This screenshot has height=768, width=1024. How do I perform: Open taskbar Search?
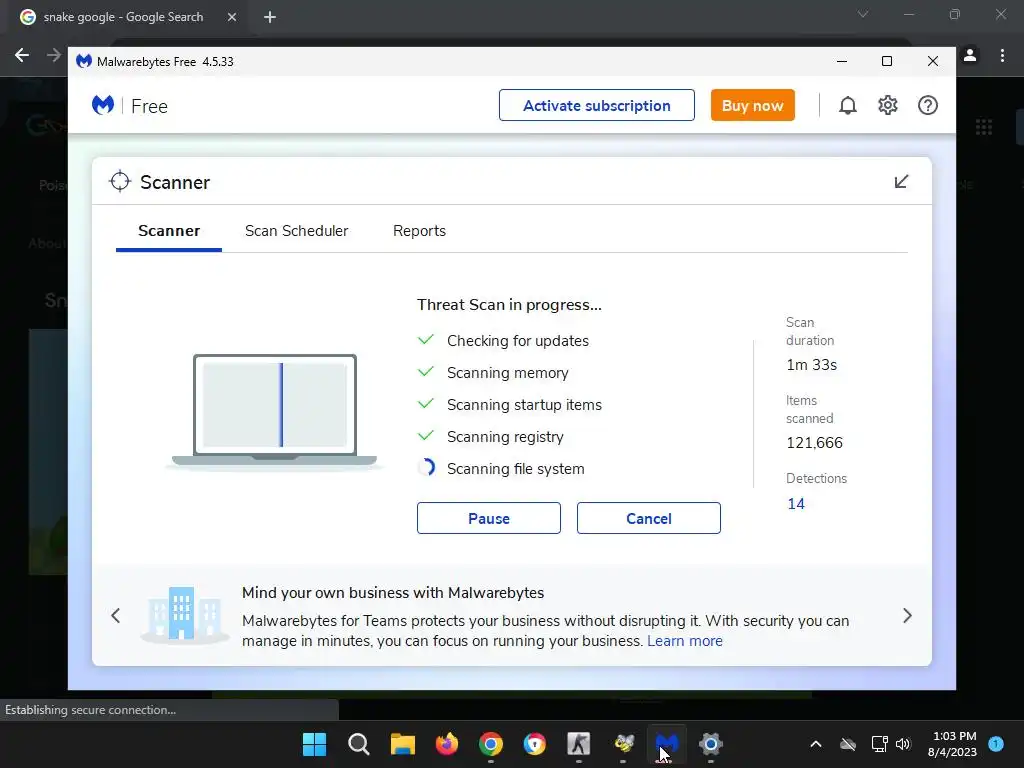359,744
